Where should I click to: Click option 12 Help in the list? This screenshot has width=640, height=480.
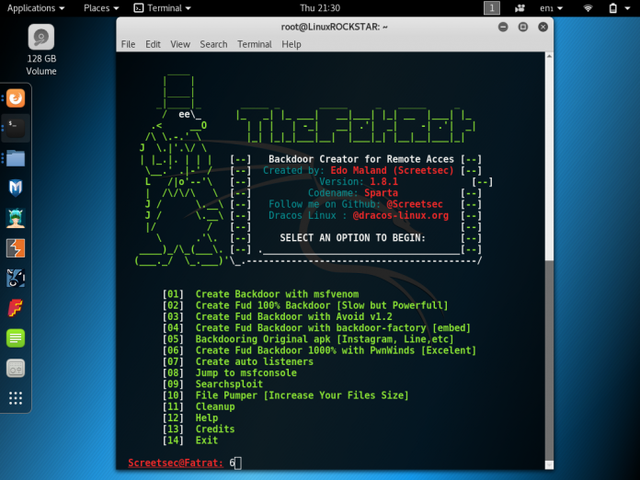pyautogui.click(x=190, y=418)
